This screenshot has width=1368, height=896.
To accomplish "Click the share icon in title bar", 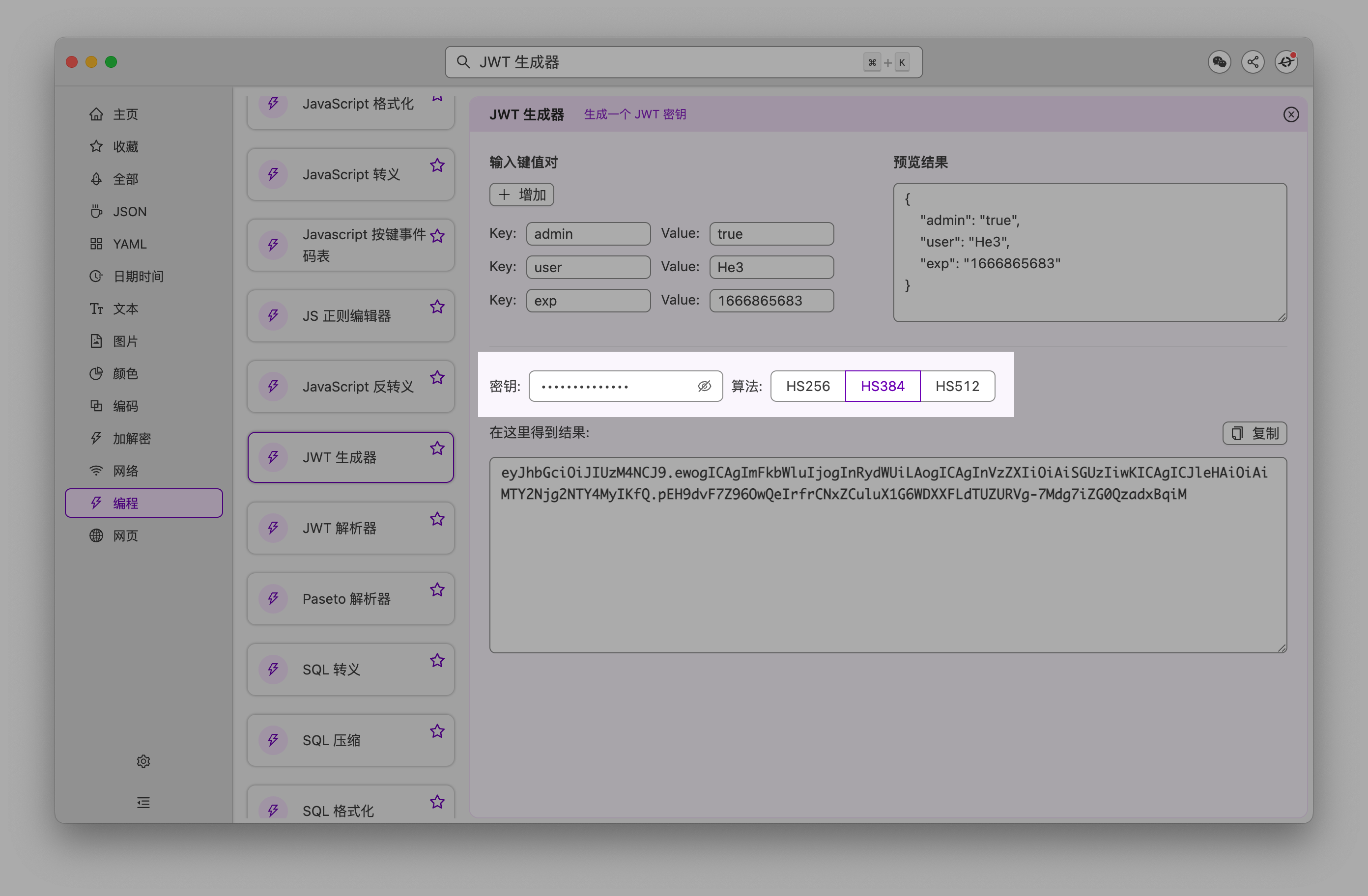I will (x=1253, y=62).
